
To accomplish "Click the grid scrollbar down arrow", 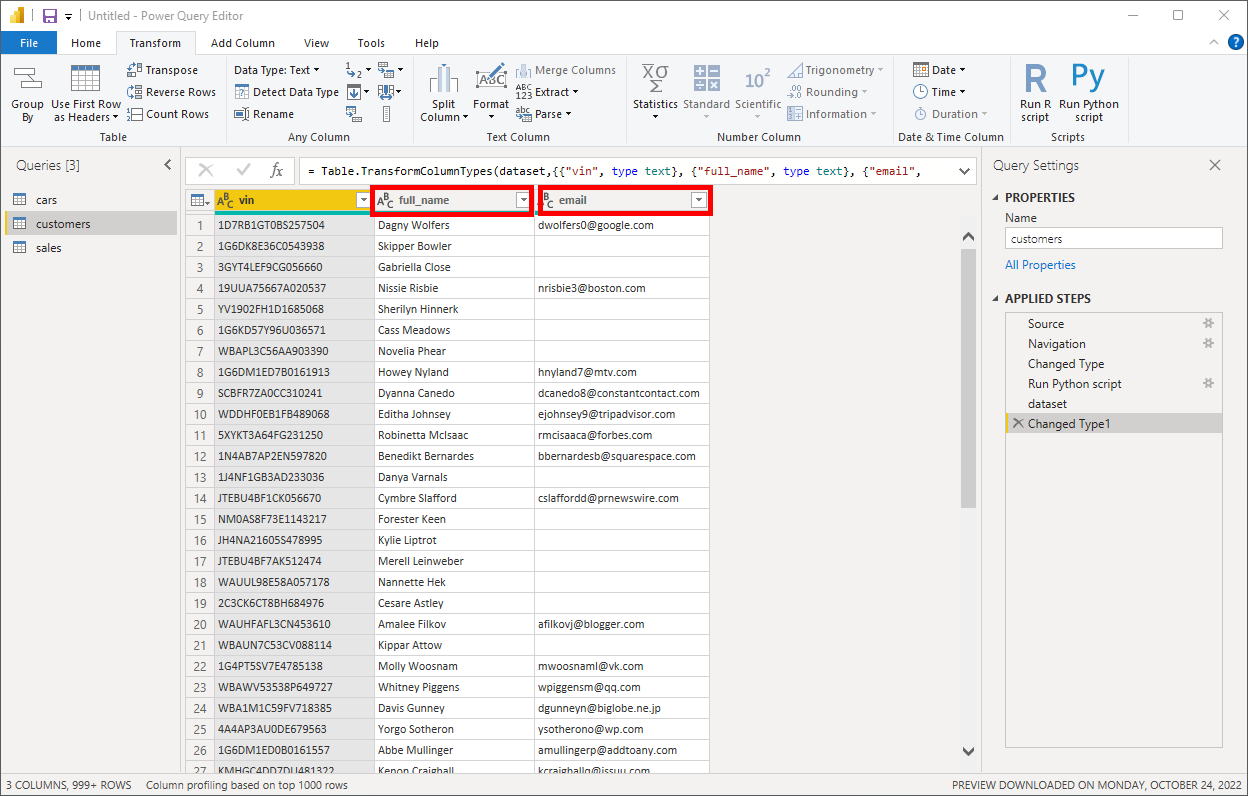I will tap(967, 751).
